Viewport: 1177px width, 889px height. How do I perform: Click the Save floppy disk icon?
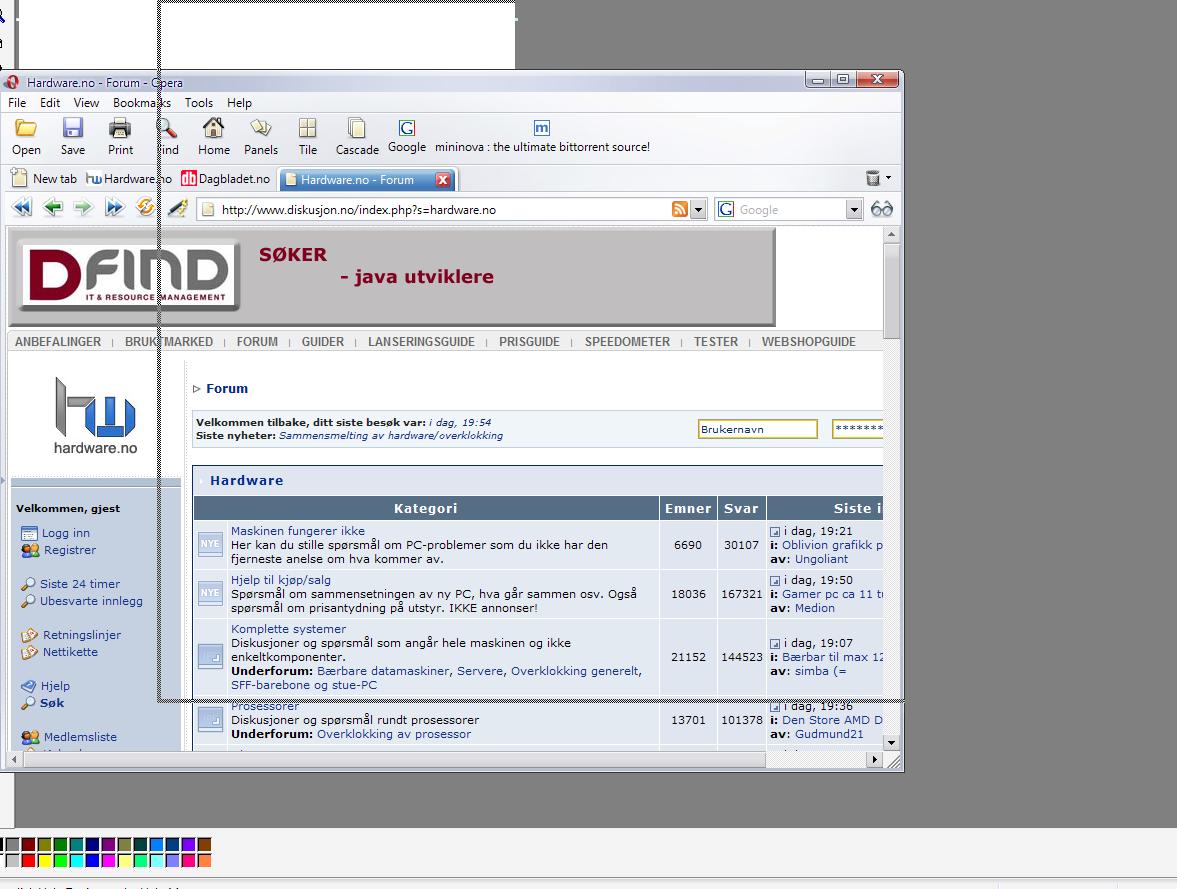point(73,128)
